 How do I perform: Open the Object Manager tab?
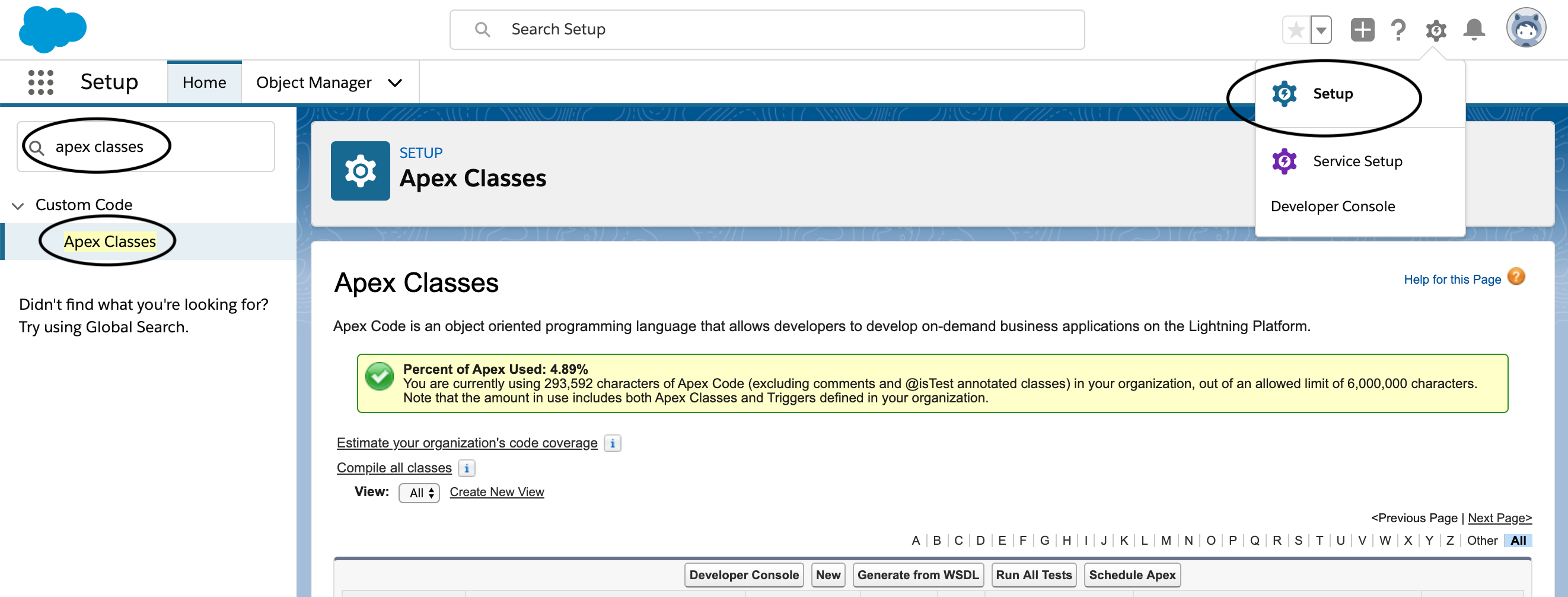coord(314,82)
